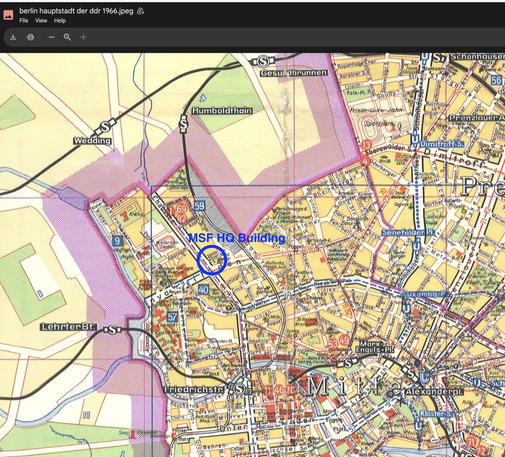Viewport: 505px width, 457px height.
Task: Click the filename 'berlin hauptstadt der ddr 1966.jpeg'
Action: [76, 11]
